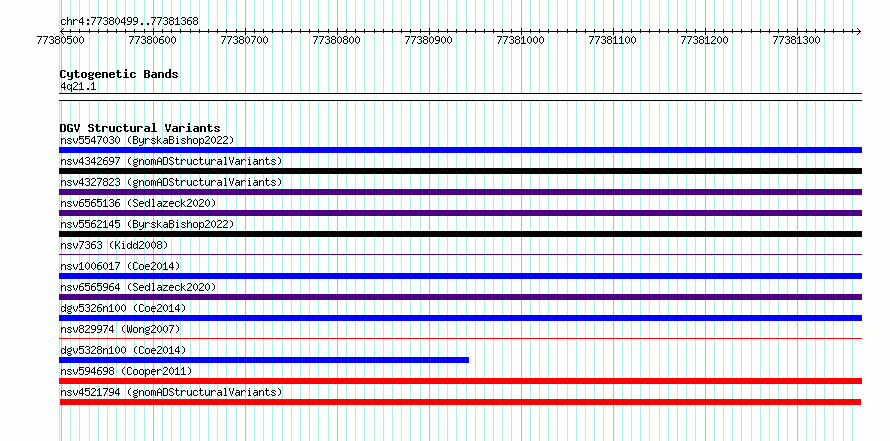This screenshot has width=890, height=441.
Task: Click the nsv6565136 (Sedlazeck2020) label
Action: point(138,203)
